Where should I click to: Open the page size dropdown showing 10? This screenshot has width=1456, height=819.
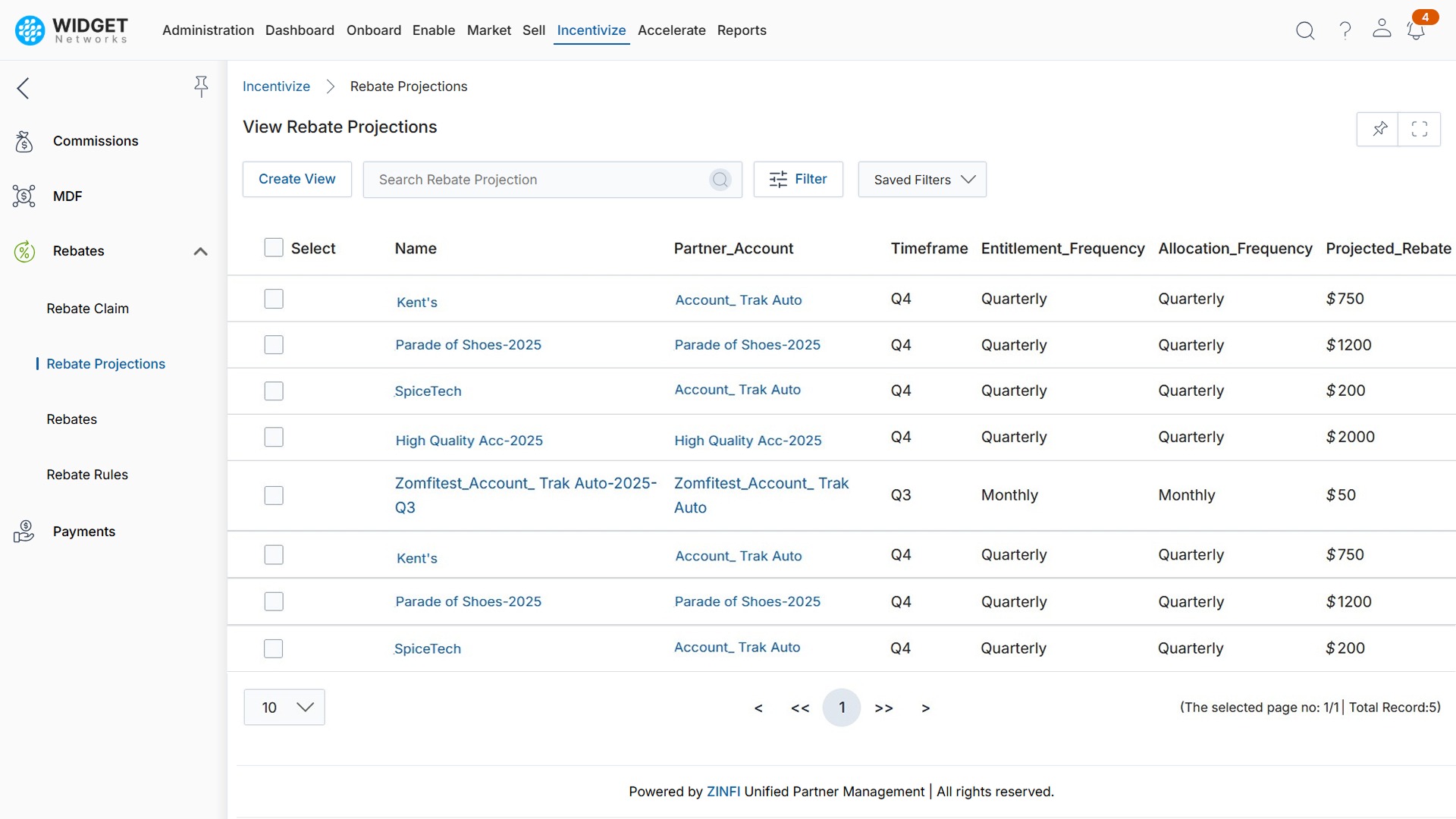click(x=284, y=707)
